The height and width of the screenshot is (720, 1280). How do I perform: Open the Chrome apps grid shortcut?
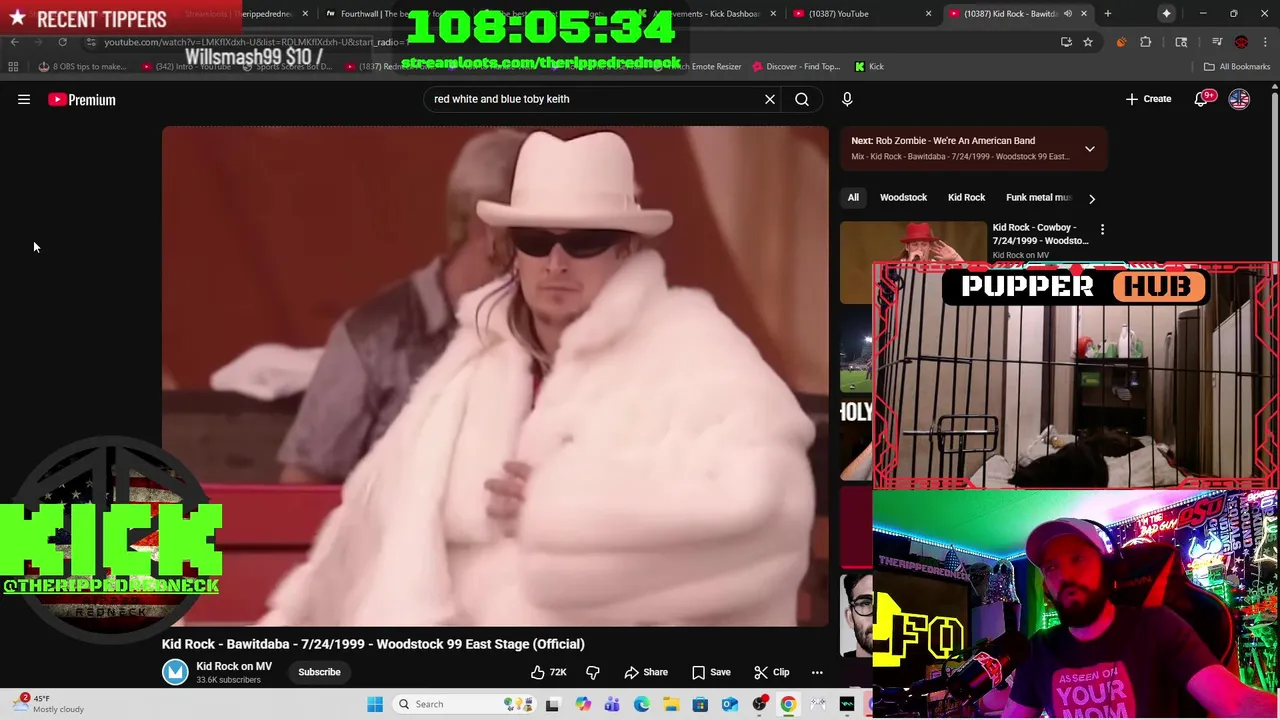click(x=13, y=66)
